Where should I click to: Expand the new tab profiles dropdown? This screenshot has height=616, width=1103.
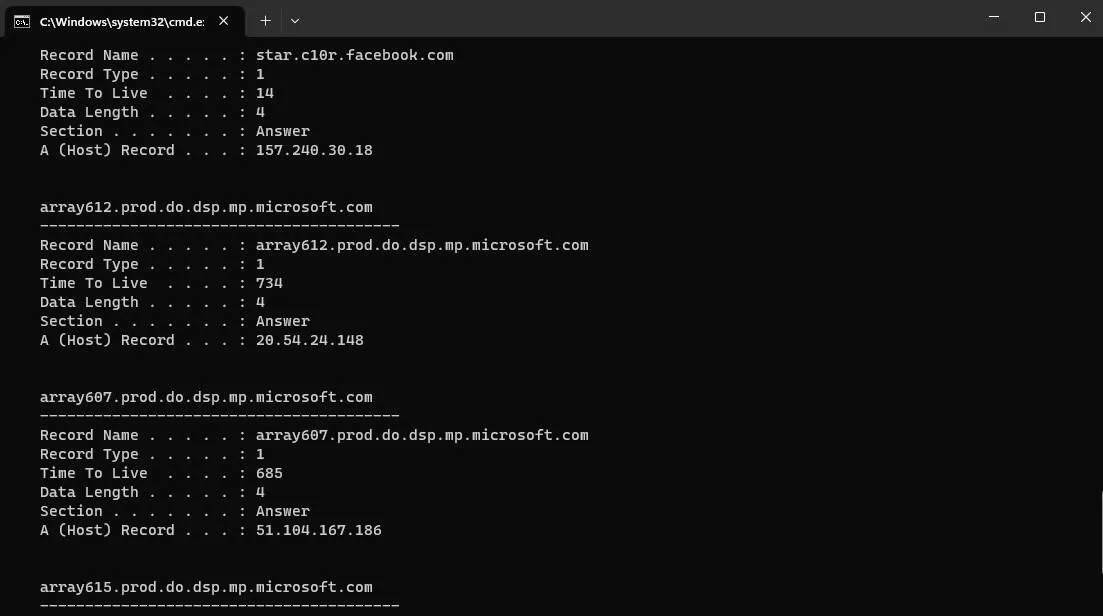click(295, 21)
